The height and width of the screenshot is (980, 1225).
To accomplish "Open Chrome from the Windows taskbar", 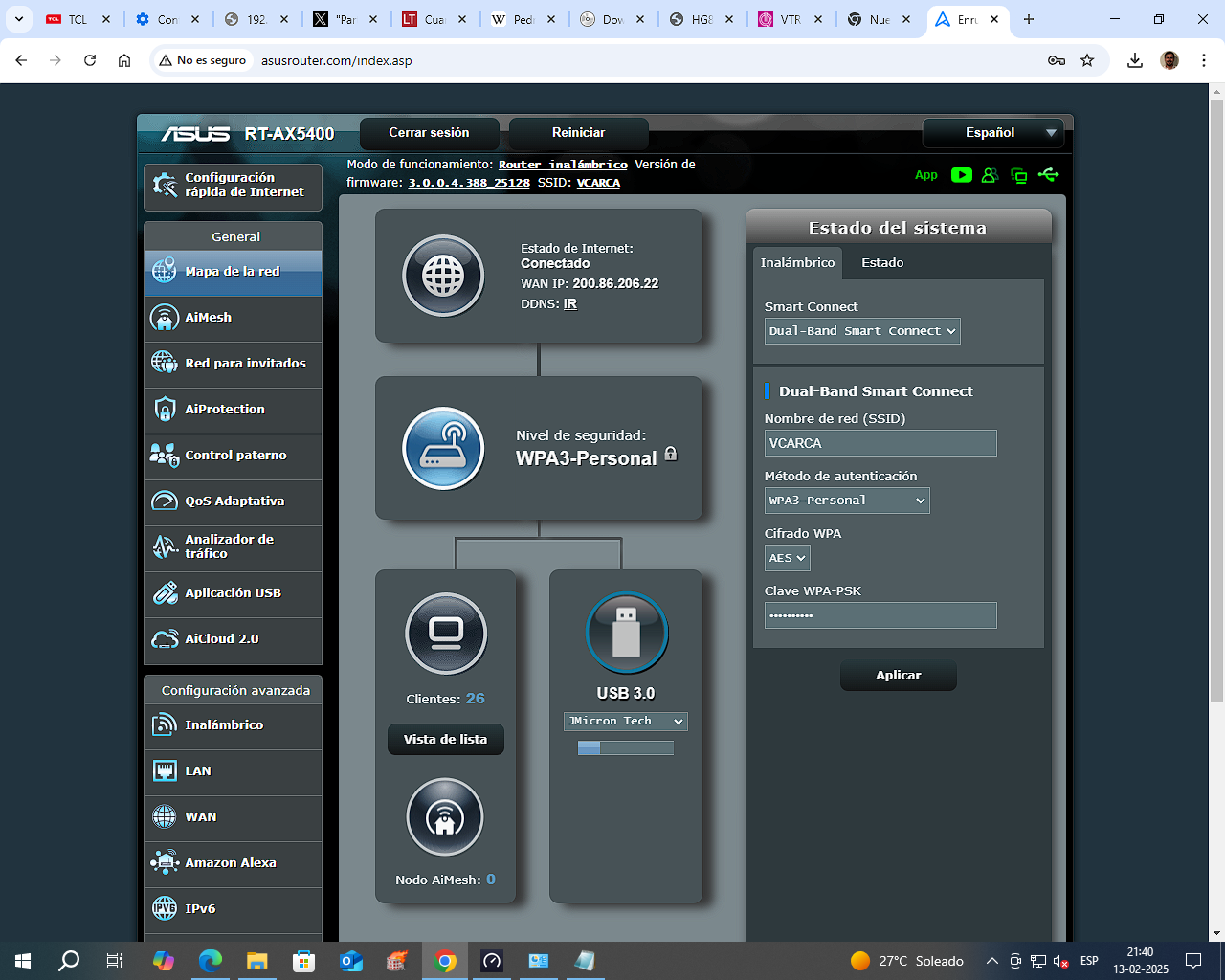I will 445,961.
